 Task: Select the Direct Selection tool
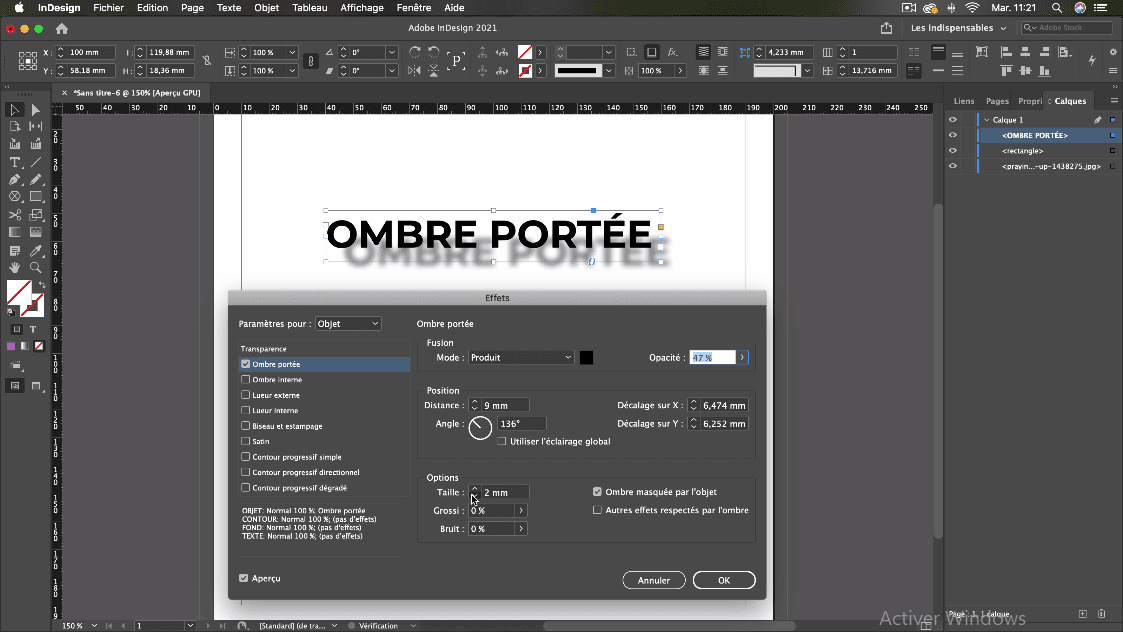[36, 110]
